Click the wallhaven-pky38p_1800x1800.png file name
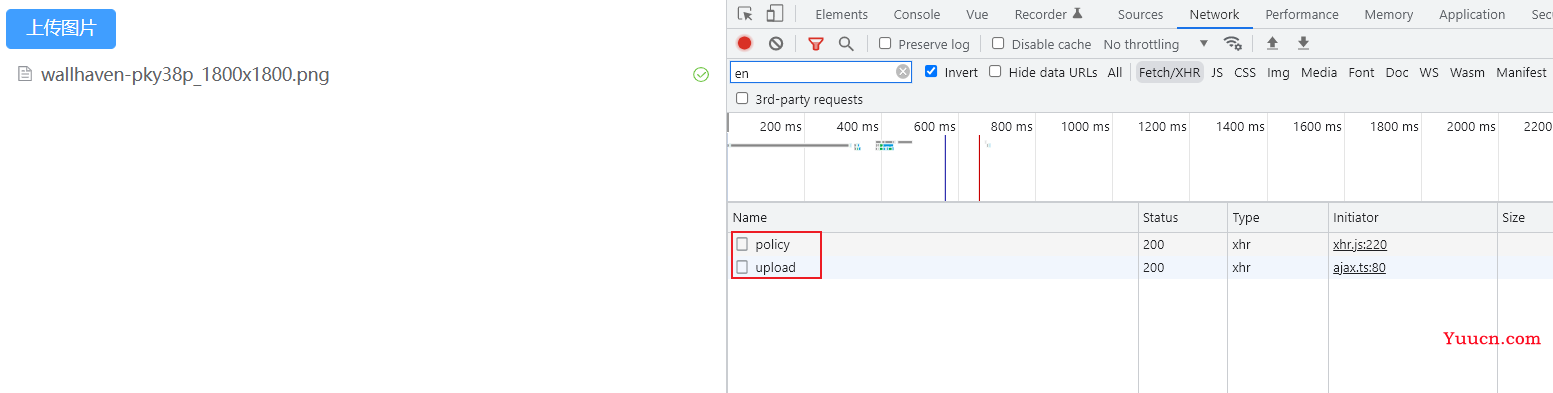This screenshot has height=393, width=1553. click(185, 75)
